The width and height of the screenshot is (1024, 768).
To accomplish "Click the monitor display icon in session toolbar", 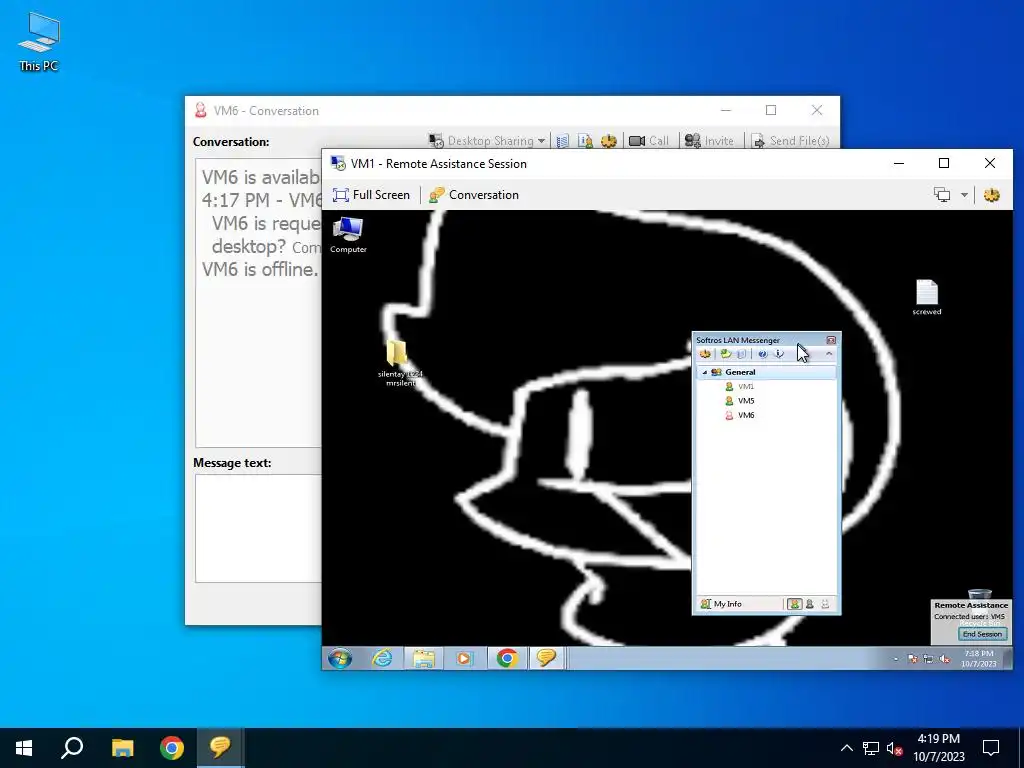I will (942, 195).
